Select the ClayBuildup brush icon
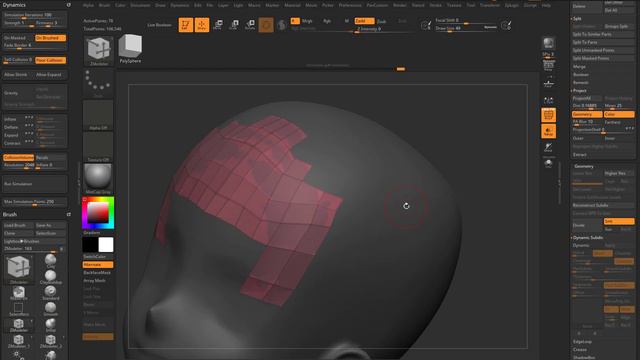Viewport: 640px width, 360px height. [x=51, y=277]
